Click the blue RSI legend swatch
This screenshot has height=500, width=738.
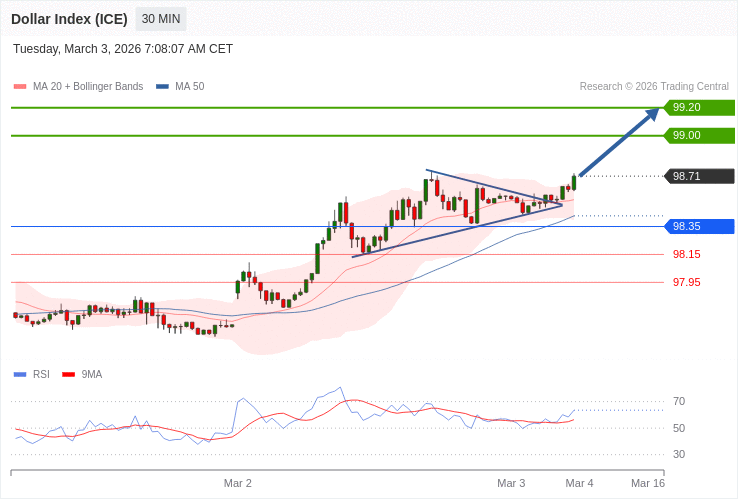(20, 375)
